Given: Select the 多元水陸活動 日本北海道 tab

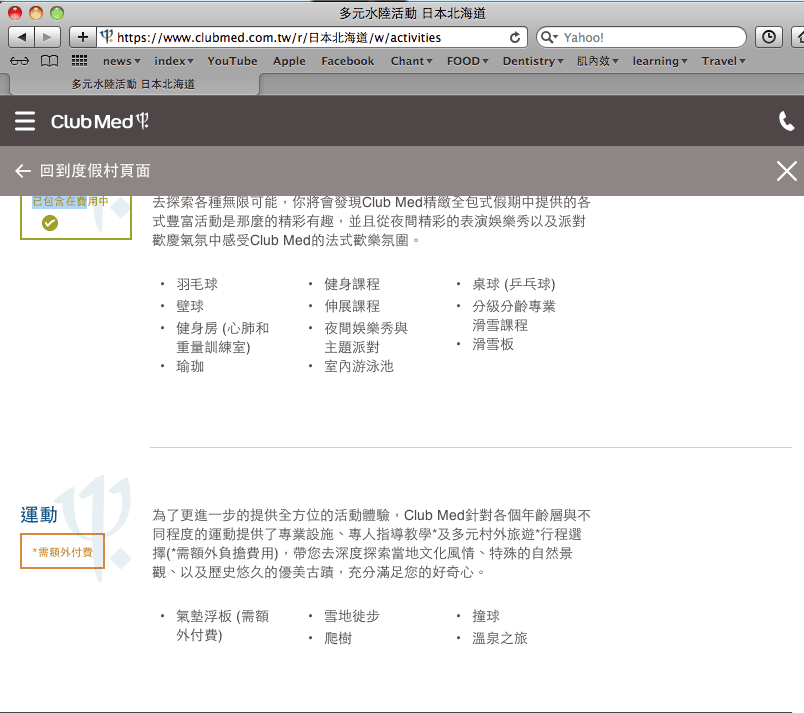Looking at the screenshot, I should (x=133, y=84).
